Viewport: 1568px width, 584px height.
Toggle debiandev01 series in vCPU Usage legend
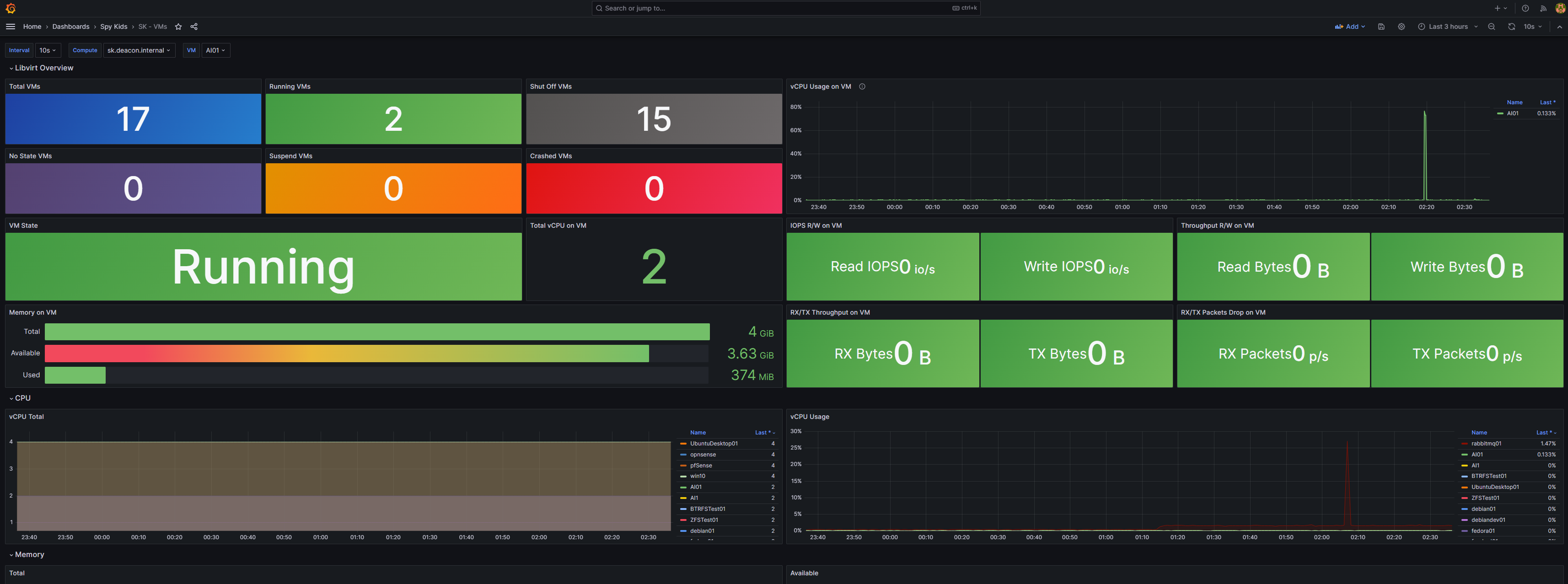[1488, 520]
